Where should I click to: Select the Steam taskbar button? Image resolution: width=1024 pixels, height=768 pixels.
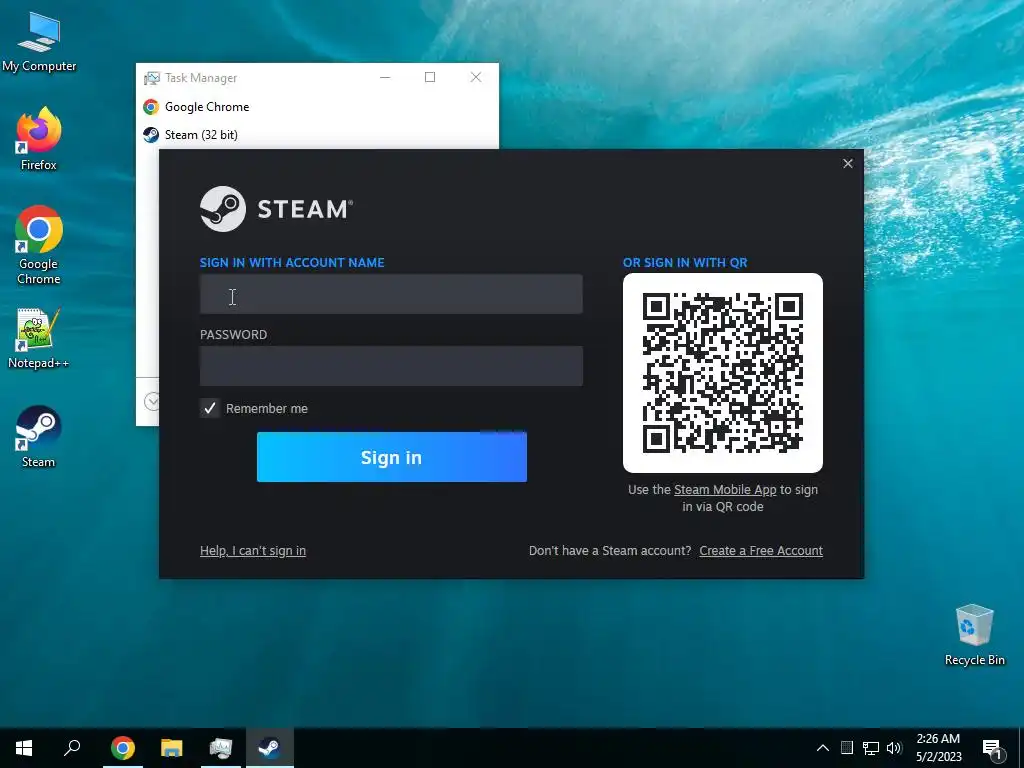point(270,748)
